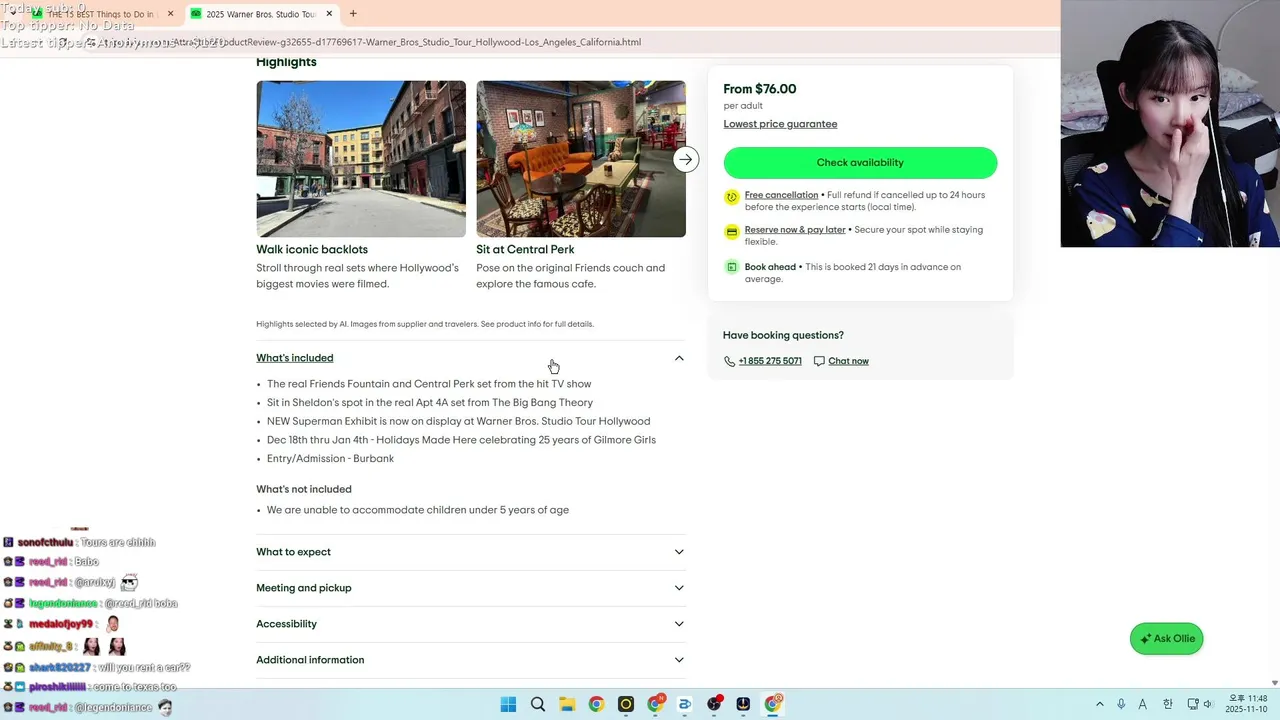Click the children under 5 years note

click(418, 510)
